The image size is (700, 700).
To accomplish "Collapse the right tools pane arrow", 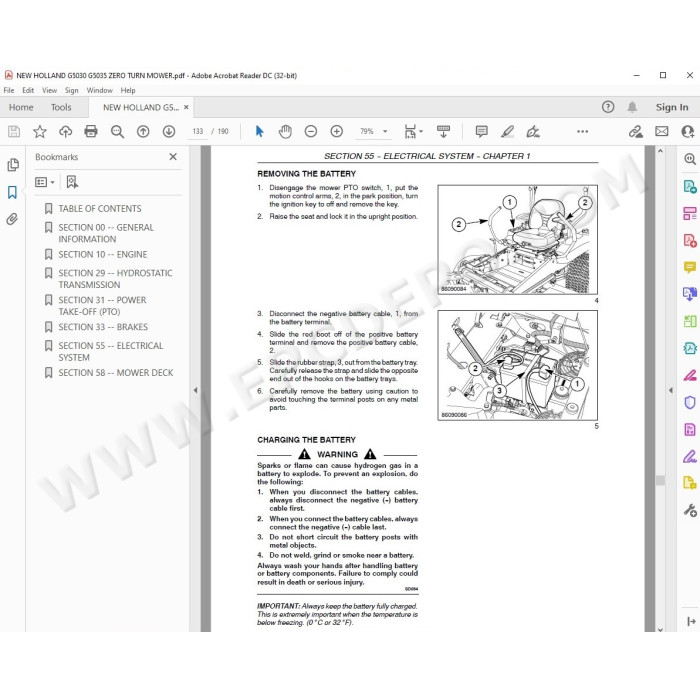I will pyautogui.click(x=671, y=390).
